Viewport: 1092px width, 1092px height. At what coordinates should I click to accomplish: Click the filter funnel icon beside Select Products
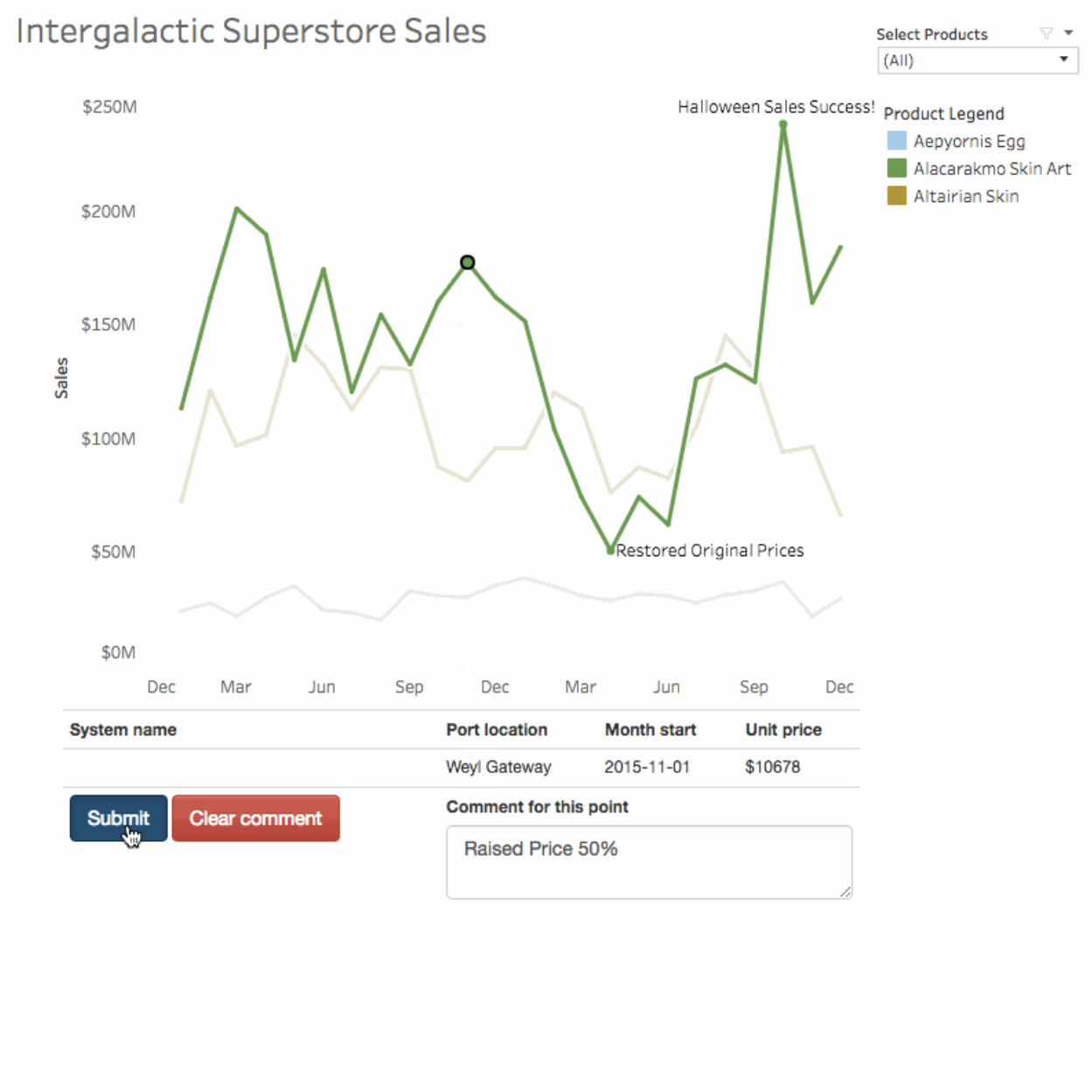(1046, 34)
